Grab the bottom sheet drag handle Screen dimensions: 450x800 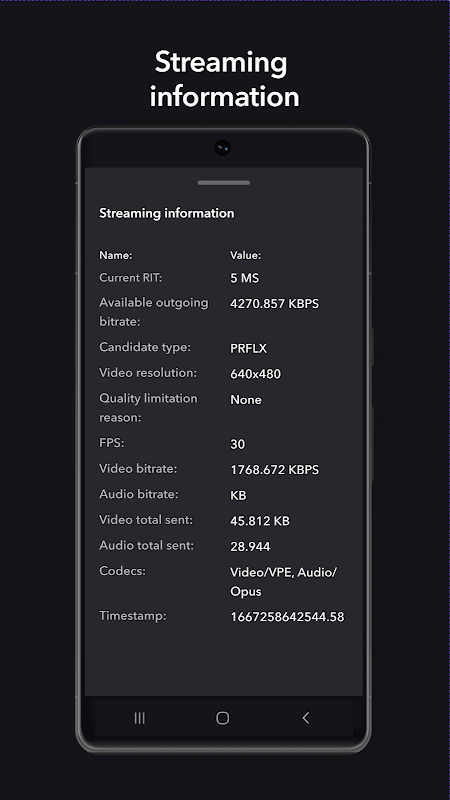click(x=223, y=183)
